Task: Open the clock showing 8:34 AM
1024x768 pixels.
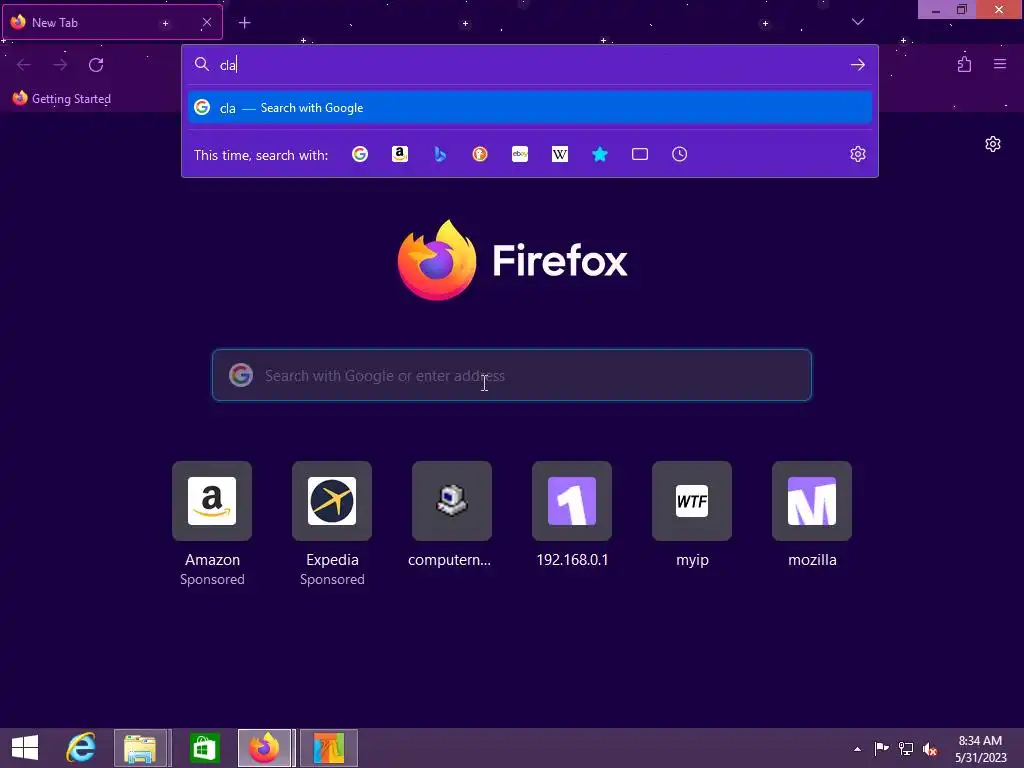Action: pos(980,749)
